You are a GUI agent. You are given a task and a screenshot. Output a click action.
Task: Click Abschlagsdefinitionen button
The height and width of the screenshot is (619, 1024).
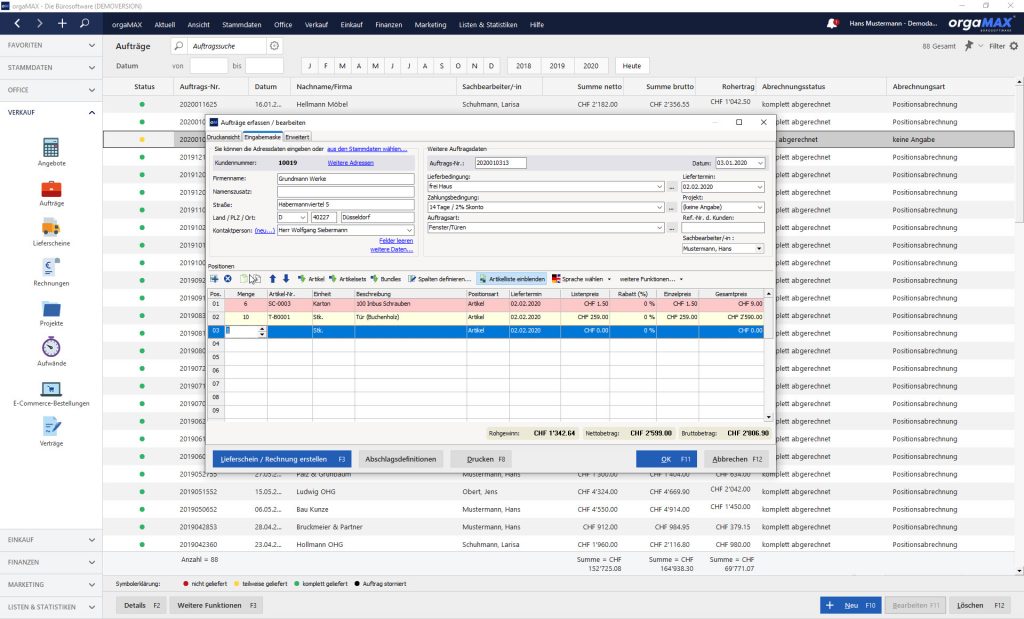click(x=401, y=459)
